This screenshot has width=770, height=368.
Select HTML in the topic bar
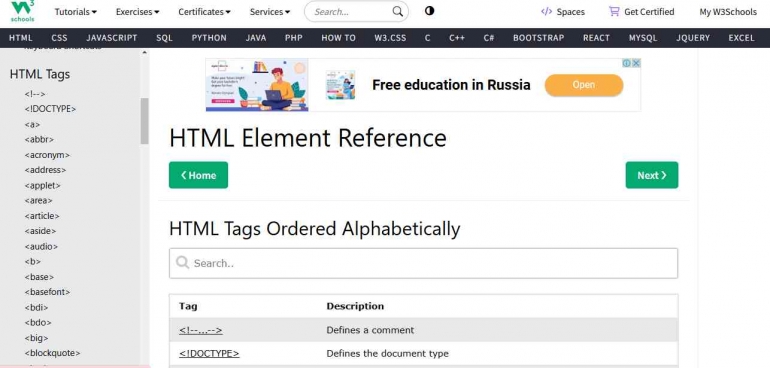pyautogui.click(x=21, y=38)
